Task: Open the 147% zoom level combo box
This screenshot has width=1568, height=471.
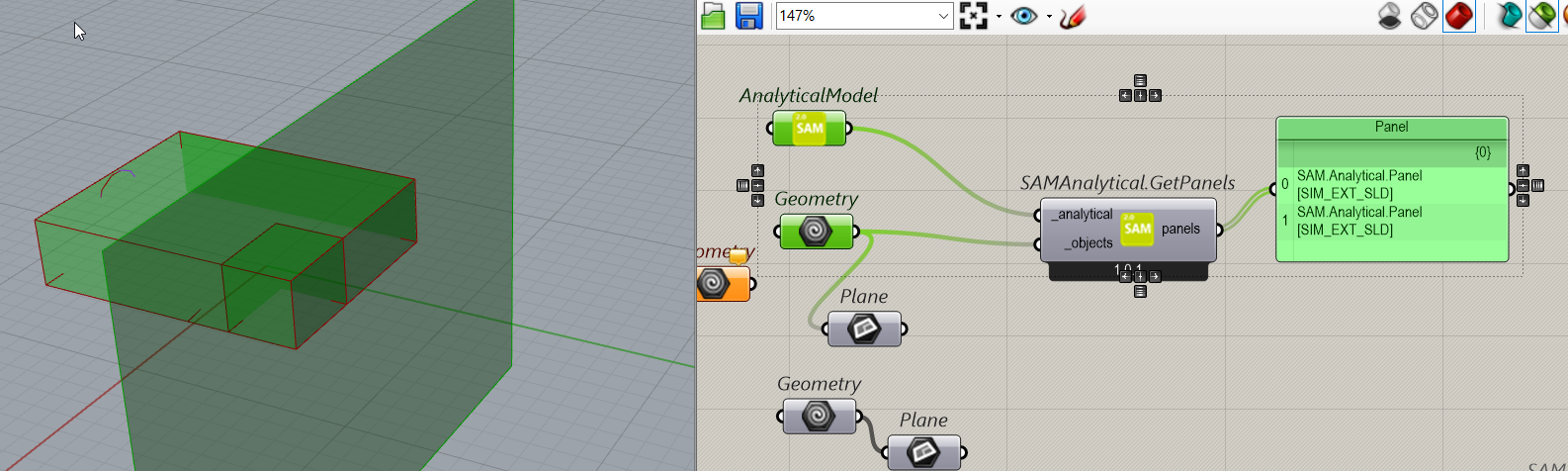Action: pyautogui.click(x=864, y=16)
